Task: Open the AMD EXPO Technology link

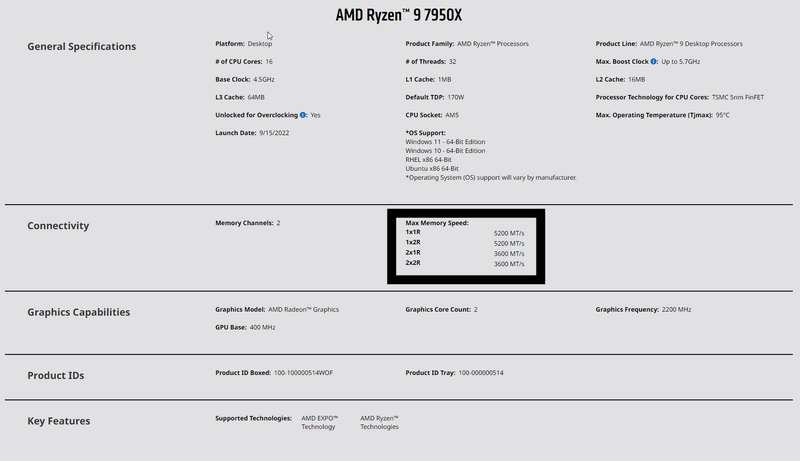Action: (x=319, y=422)
